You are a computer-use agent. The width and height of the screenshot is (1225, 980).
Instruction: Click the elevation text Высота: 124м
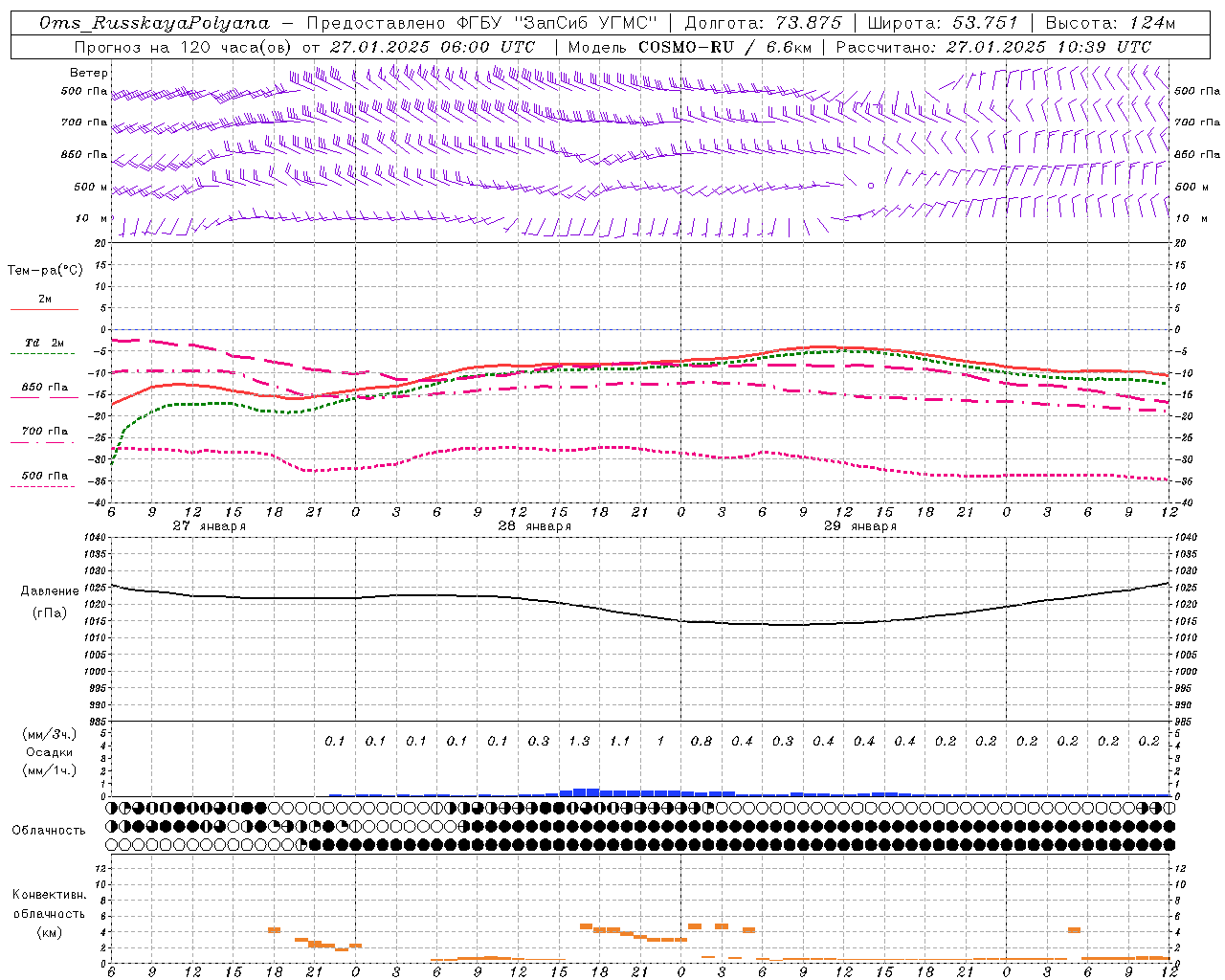tap(1110, 23)
